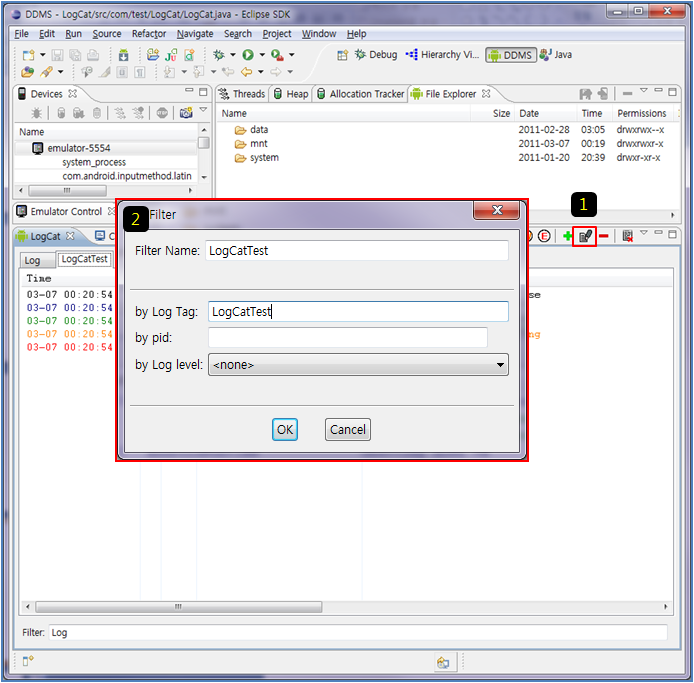Click the gray Delete minus icon in File Explorer
694x683 pixels.
pos(627,93)
